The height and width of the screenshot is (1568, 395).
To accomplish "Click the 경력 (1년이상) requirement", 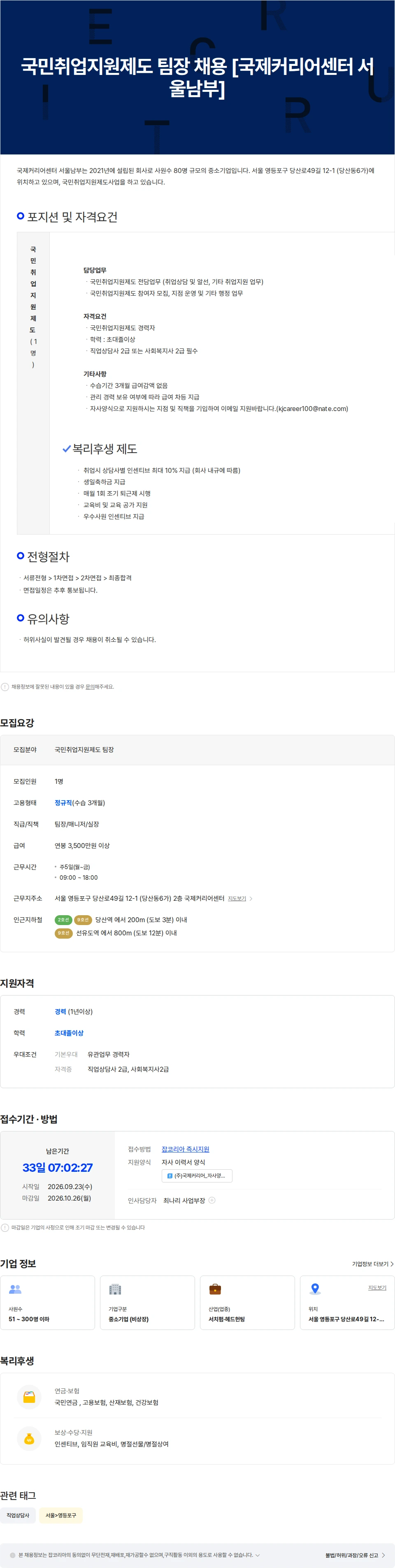I will [74, 1012].
